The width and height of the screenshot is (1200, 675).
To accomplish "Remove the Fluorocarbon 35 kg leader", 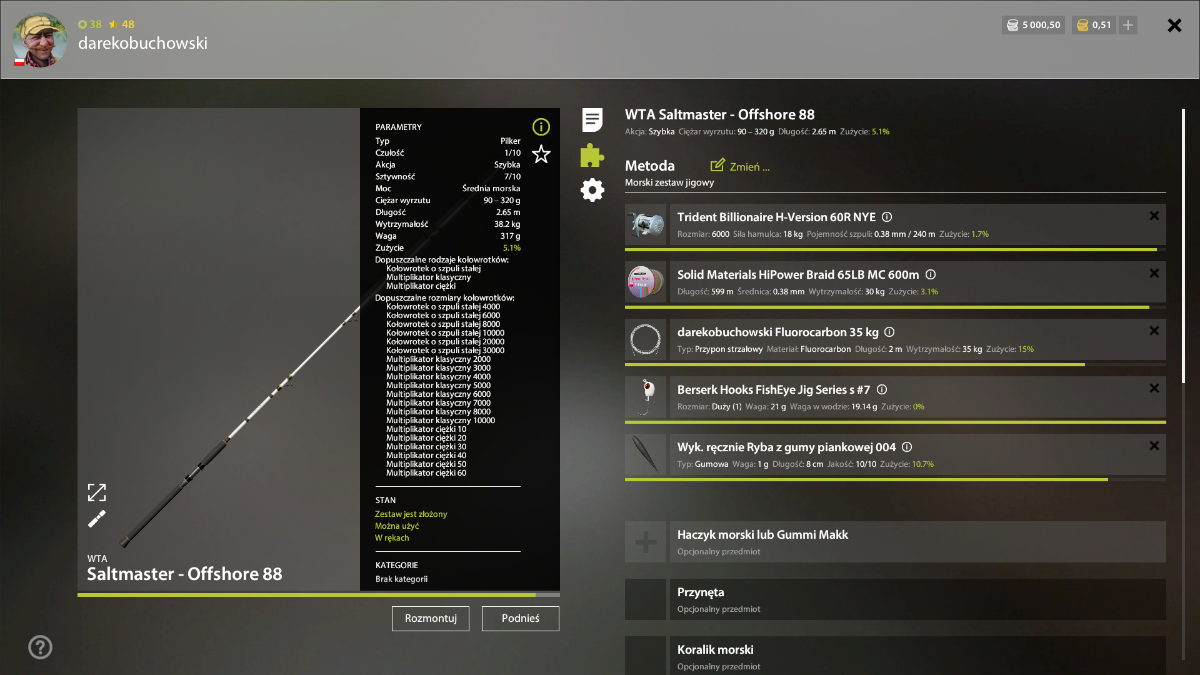I will [x=1154, y=330].
